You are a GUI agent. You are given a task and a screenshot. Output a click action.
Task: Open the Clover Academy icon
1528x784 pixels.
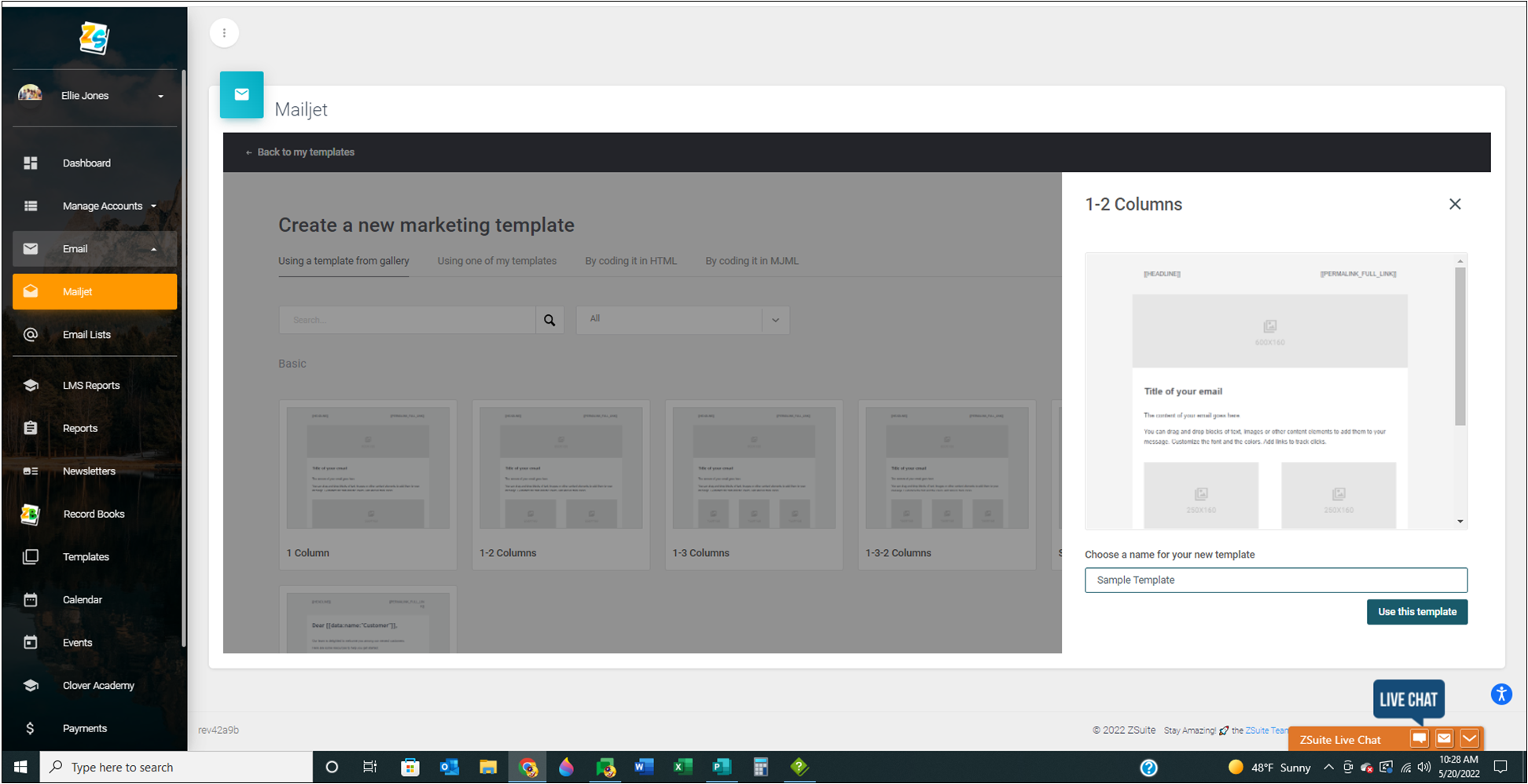tap(31, 685)
